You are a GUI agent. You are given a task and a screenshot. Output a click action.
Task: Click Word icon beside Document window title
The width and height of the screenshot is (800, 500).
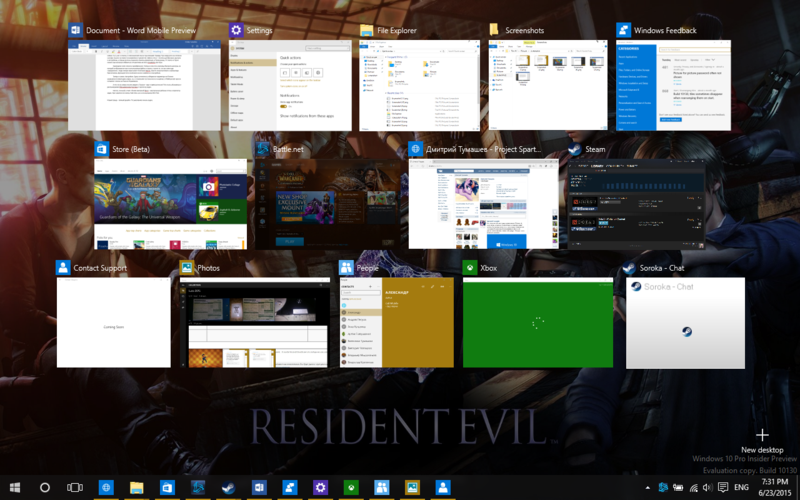coord(76,30)
